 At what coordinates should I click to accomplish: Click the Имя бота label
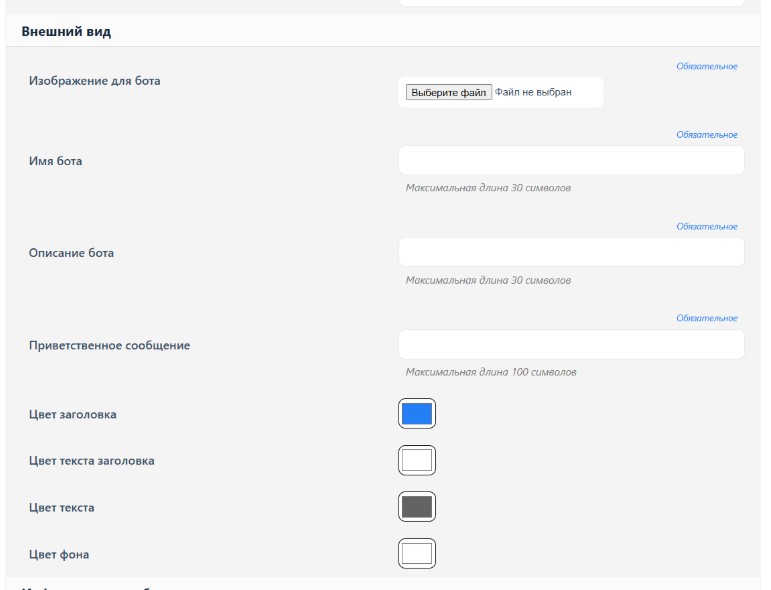coord(55,161)
